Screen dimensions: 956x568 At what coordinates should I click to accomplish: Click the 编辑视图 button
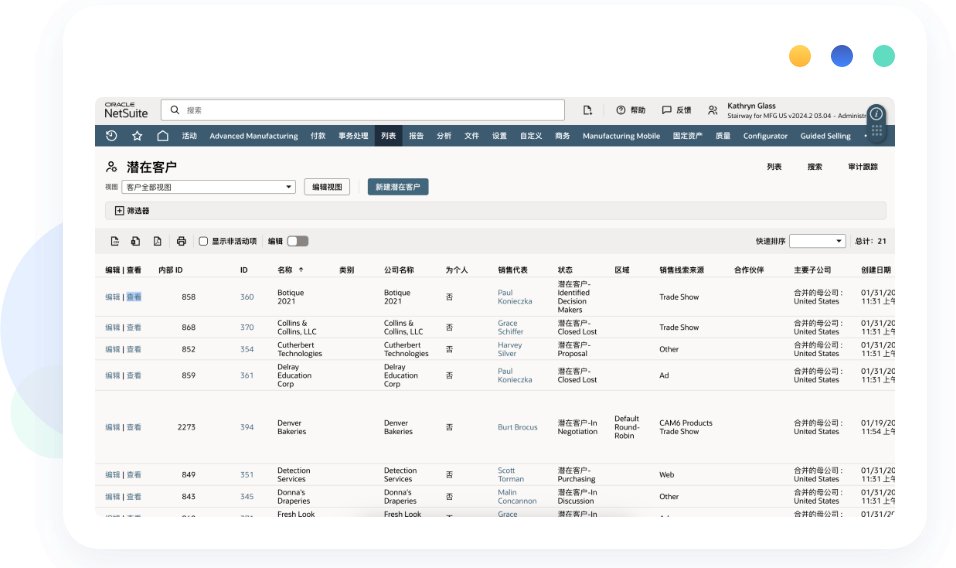(x=327, y=187)
